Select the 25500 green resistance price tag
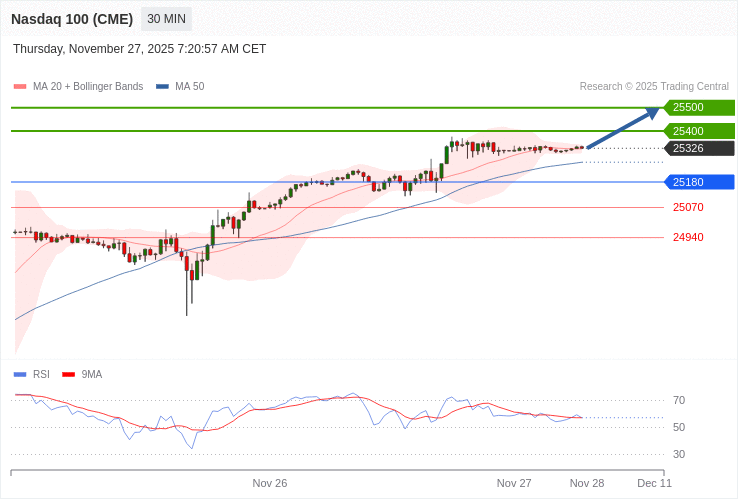The height and width of the screenshot is (500, 738). (x=699, y=107)
